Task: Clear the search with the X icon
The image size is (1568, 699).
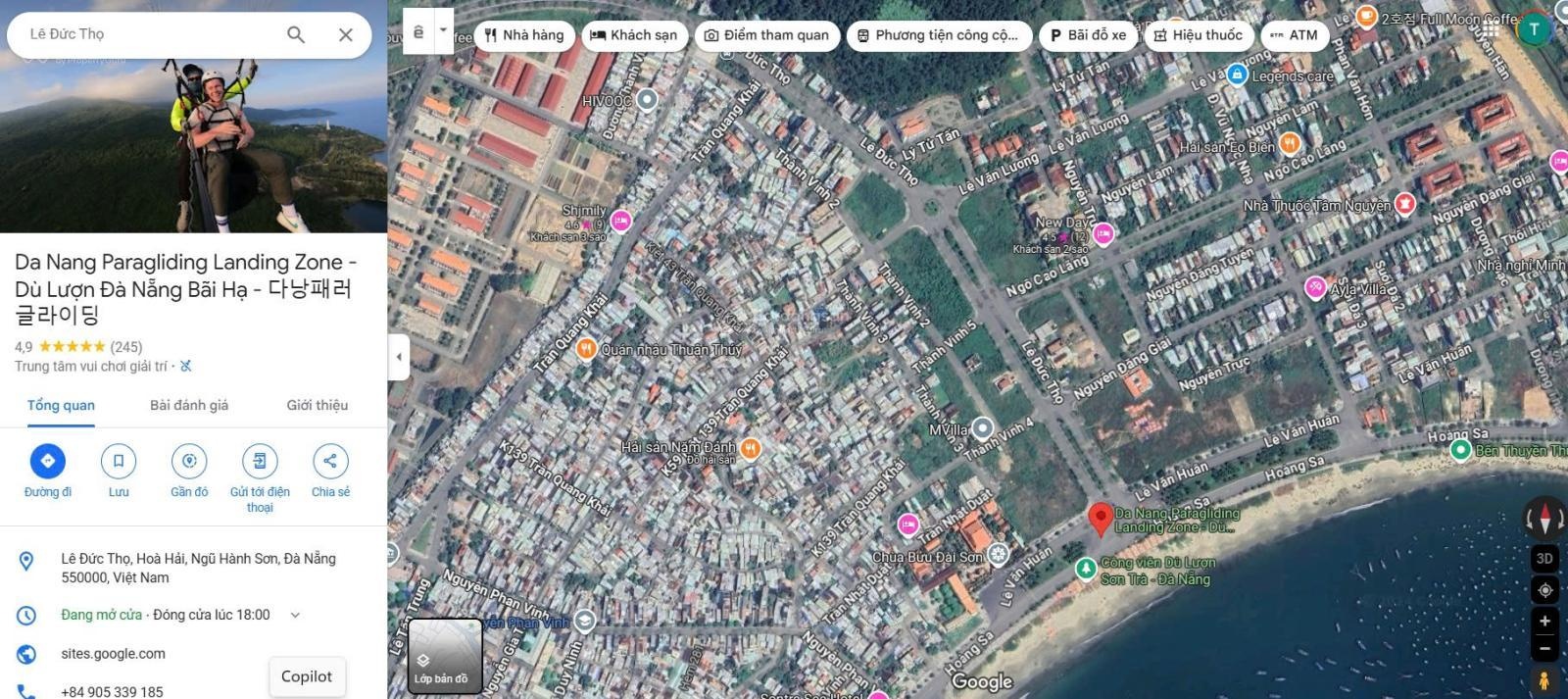Action: (x=346, y=34)
